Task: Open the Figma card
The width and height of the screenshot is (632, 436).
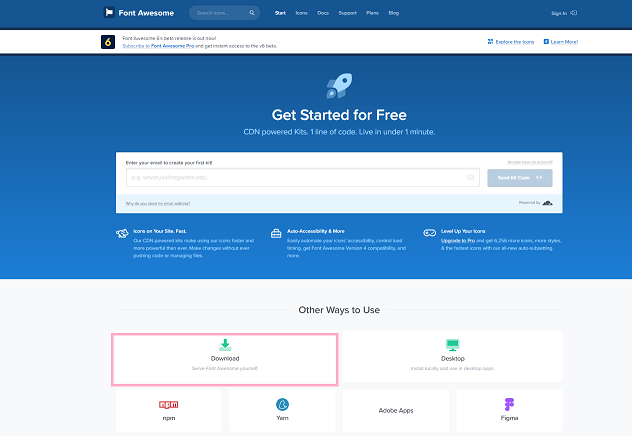Action: (x=509, y=410)
